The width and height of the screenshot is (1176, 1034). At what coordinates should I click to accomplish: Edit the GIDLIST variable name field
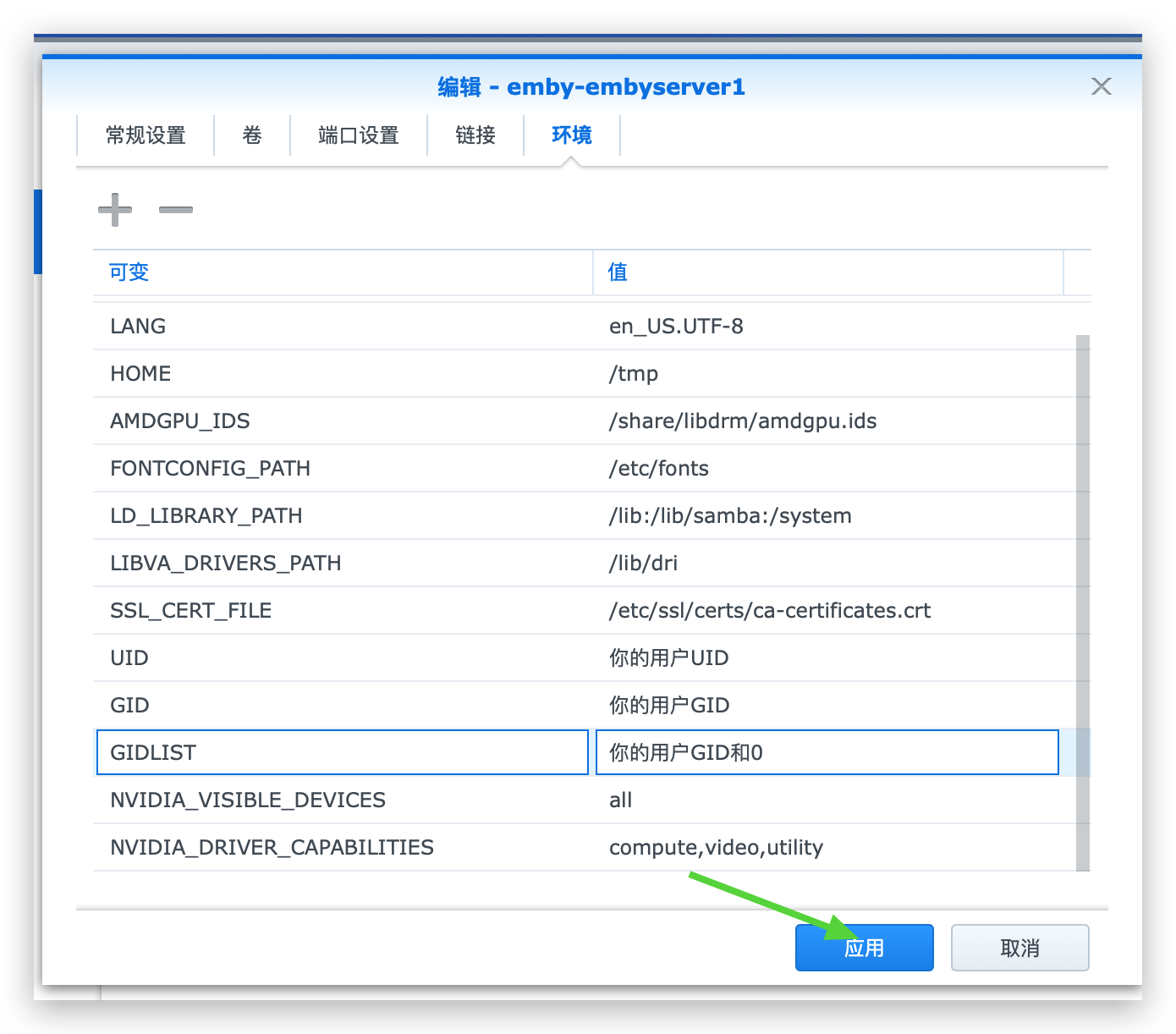[x=343, y=752]
